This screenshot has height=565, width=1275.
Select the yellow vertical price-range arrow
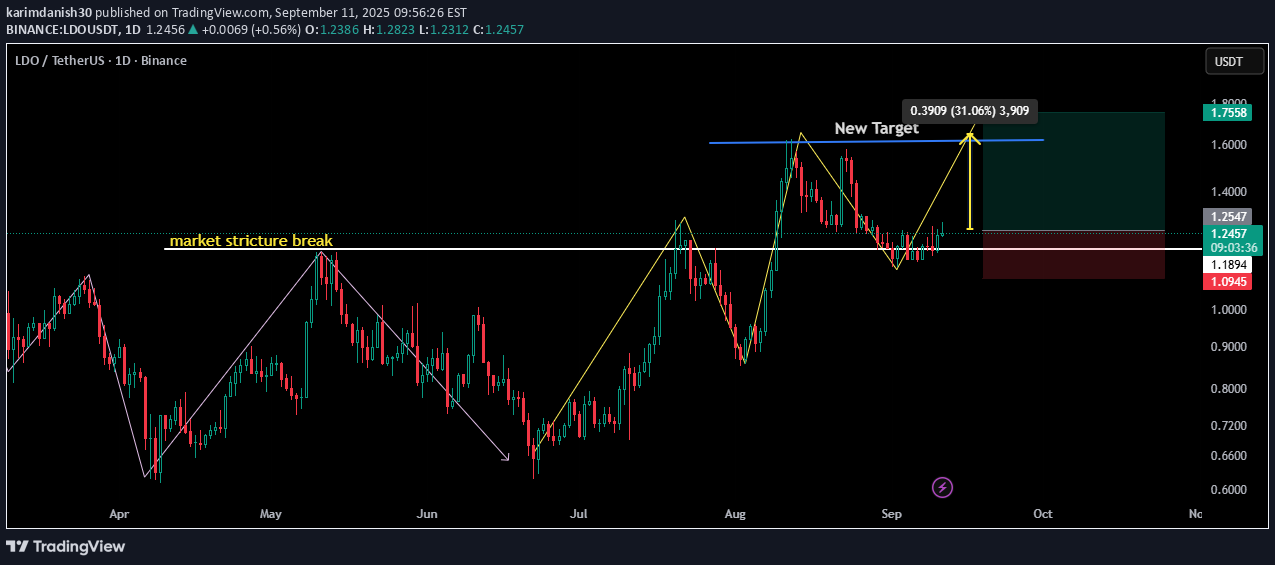(x=970, y=181)
